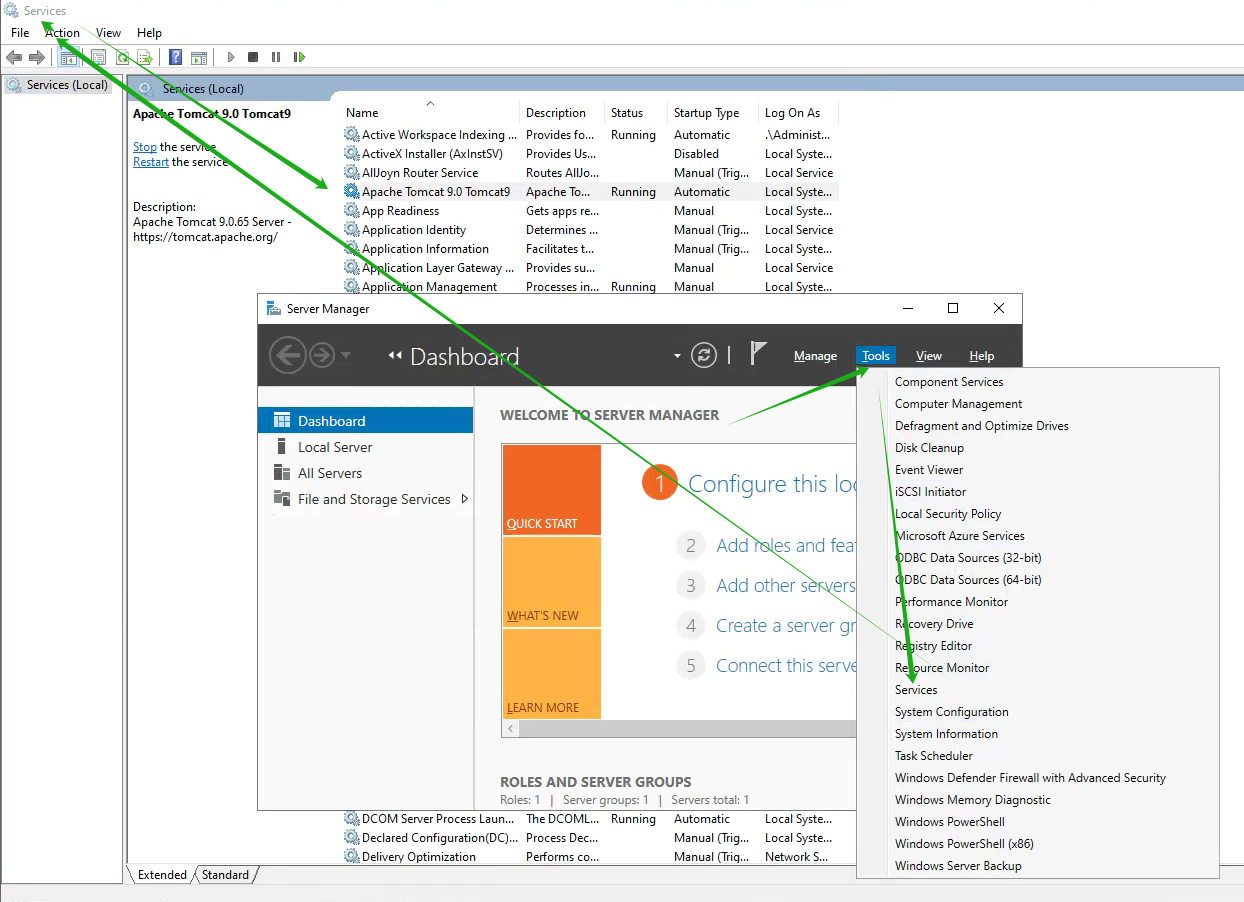Click All Servers icon in sidebar
The image size is (1244, 902).
click(x=282, y=473)
